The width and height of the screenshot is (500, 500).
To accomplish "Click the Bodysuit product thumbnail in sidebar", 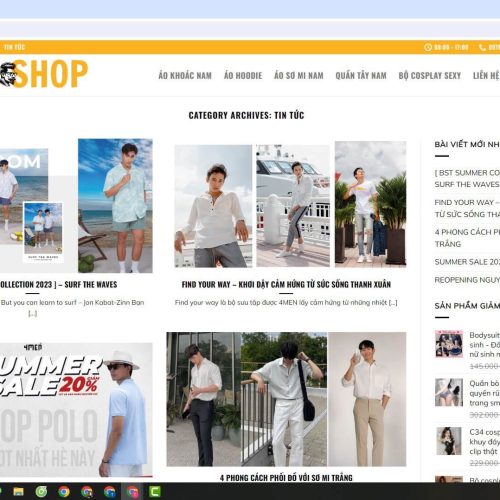I will pyautogui.click(x=449, y=344).
